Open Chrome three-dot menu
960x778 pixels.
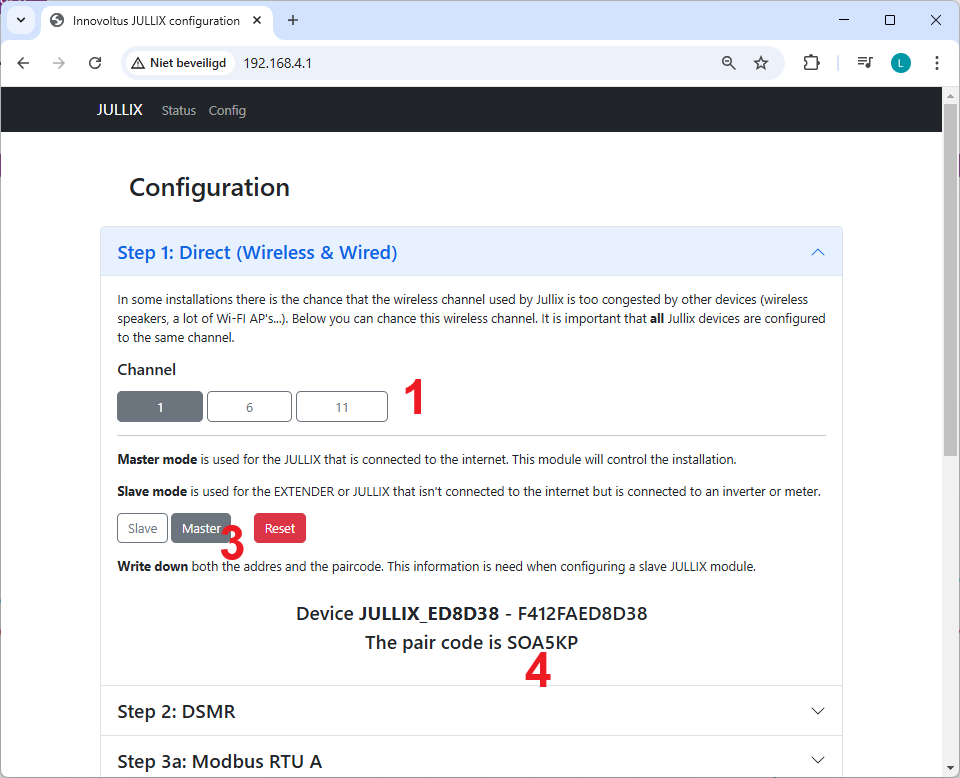click(937, 63)
